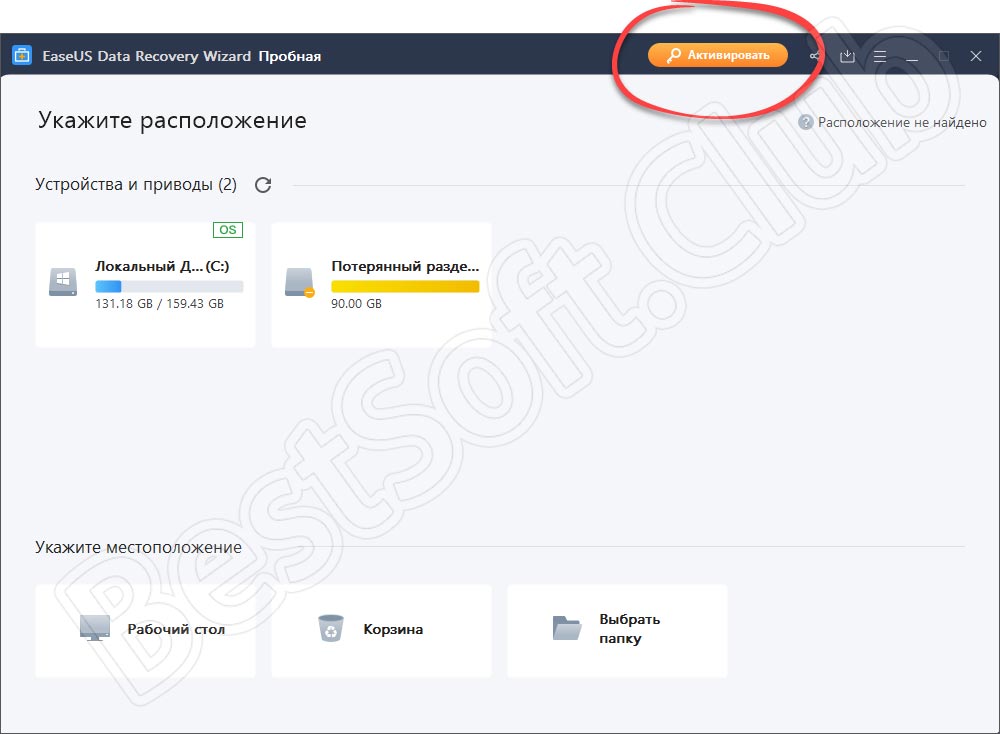Open the Расположение не найдено link

[x=889, y=122]
